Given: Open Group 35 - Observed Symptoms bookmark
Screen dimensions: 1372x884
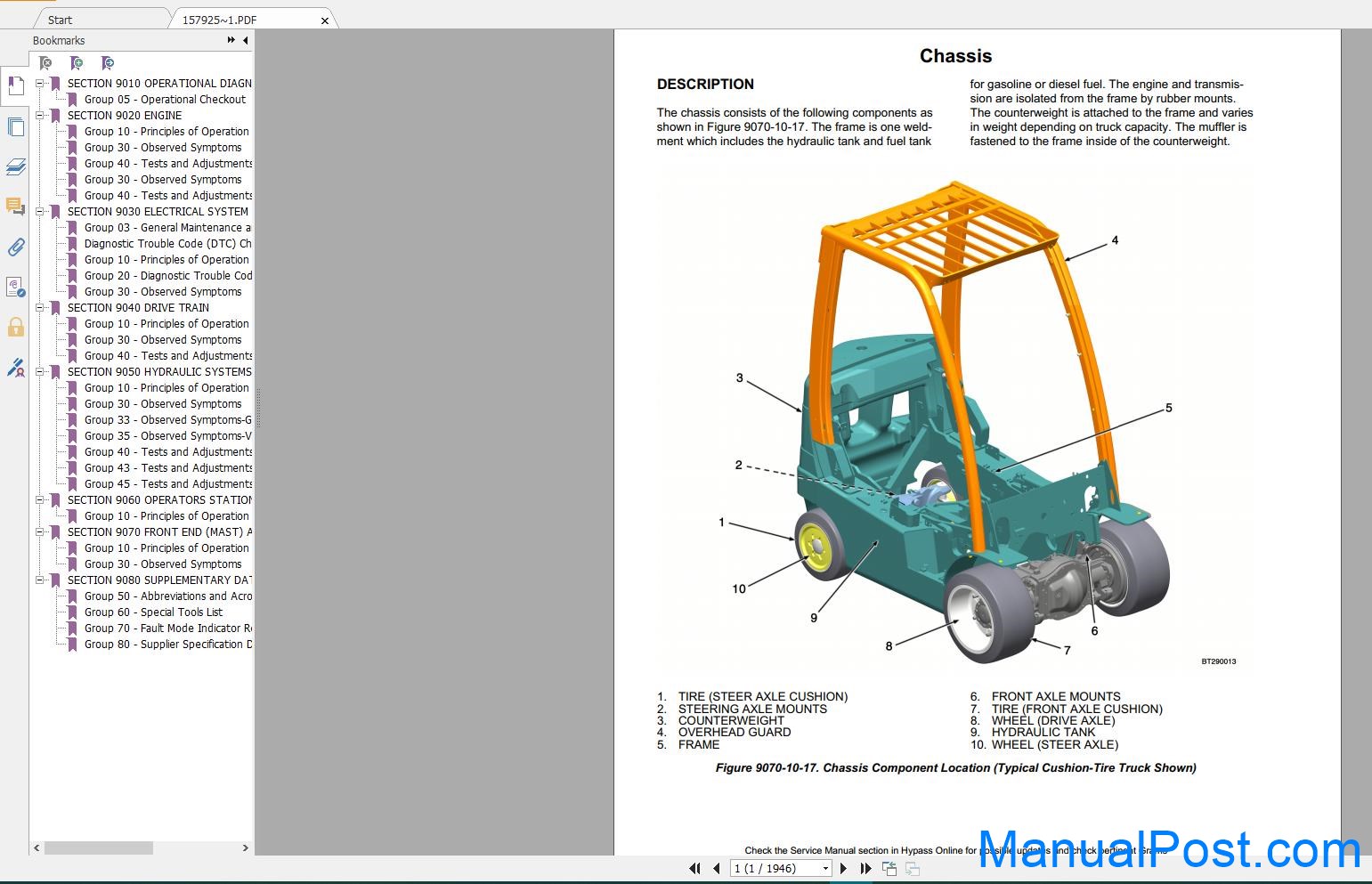Looking at the screenshot, I should pos(167,435).
